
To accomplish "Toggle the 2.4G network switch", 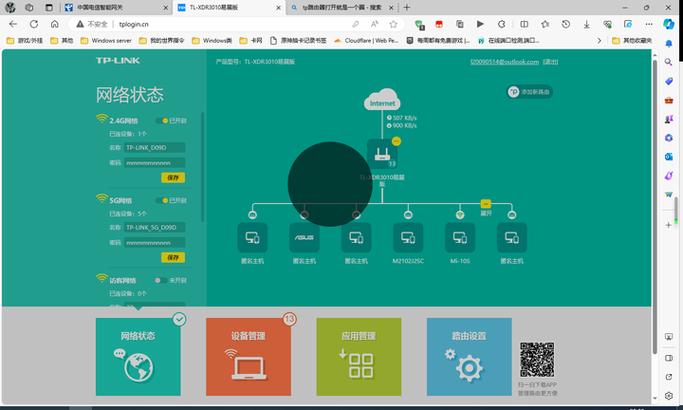I will pyautogui.click(x=161, y=121).
